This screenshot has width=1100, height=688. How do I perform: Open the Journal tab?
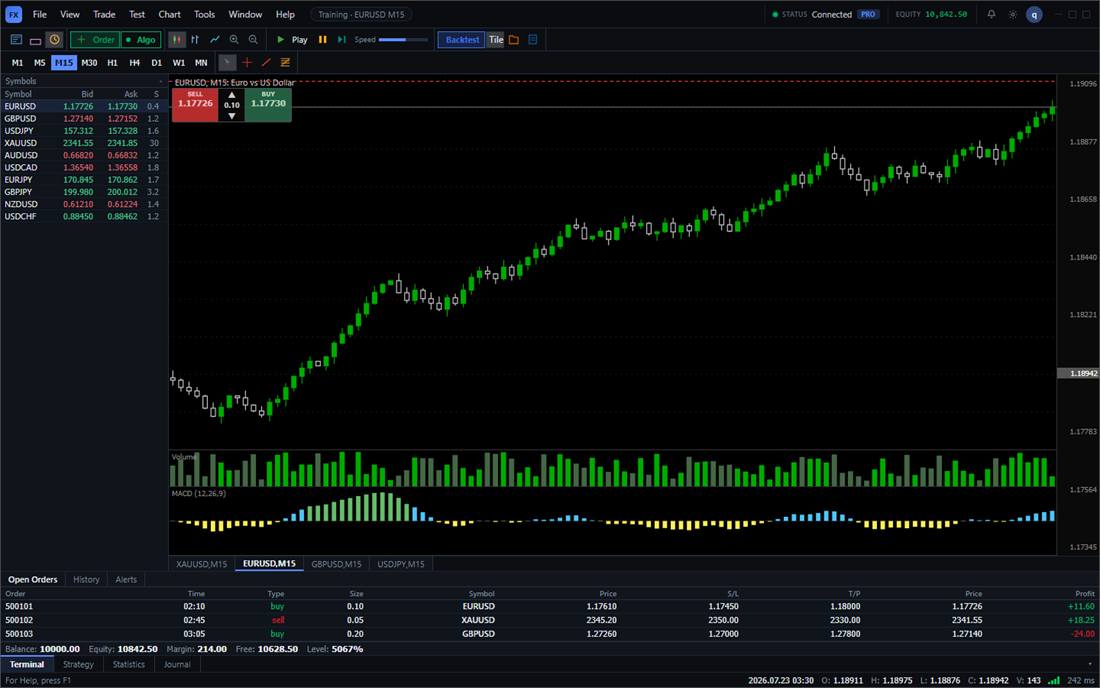[x=177, y=664]
